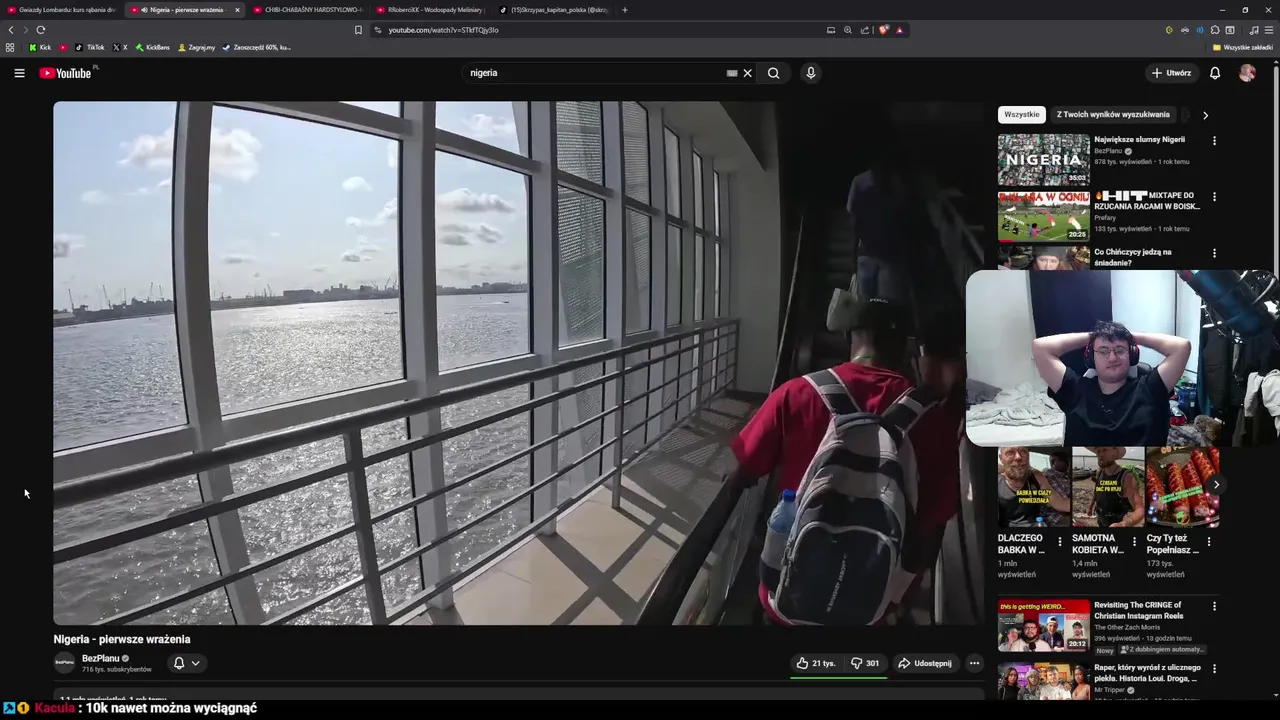The width and height of the screenshot is (1280, 720).
Task: Open video title Największe slumsy Nigerii
Action: pos(1139,139)
